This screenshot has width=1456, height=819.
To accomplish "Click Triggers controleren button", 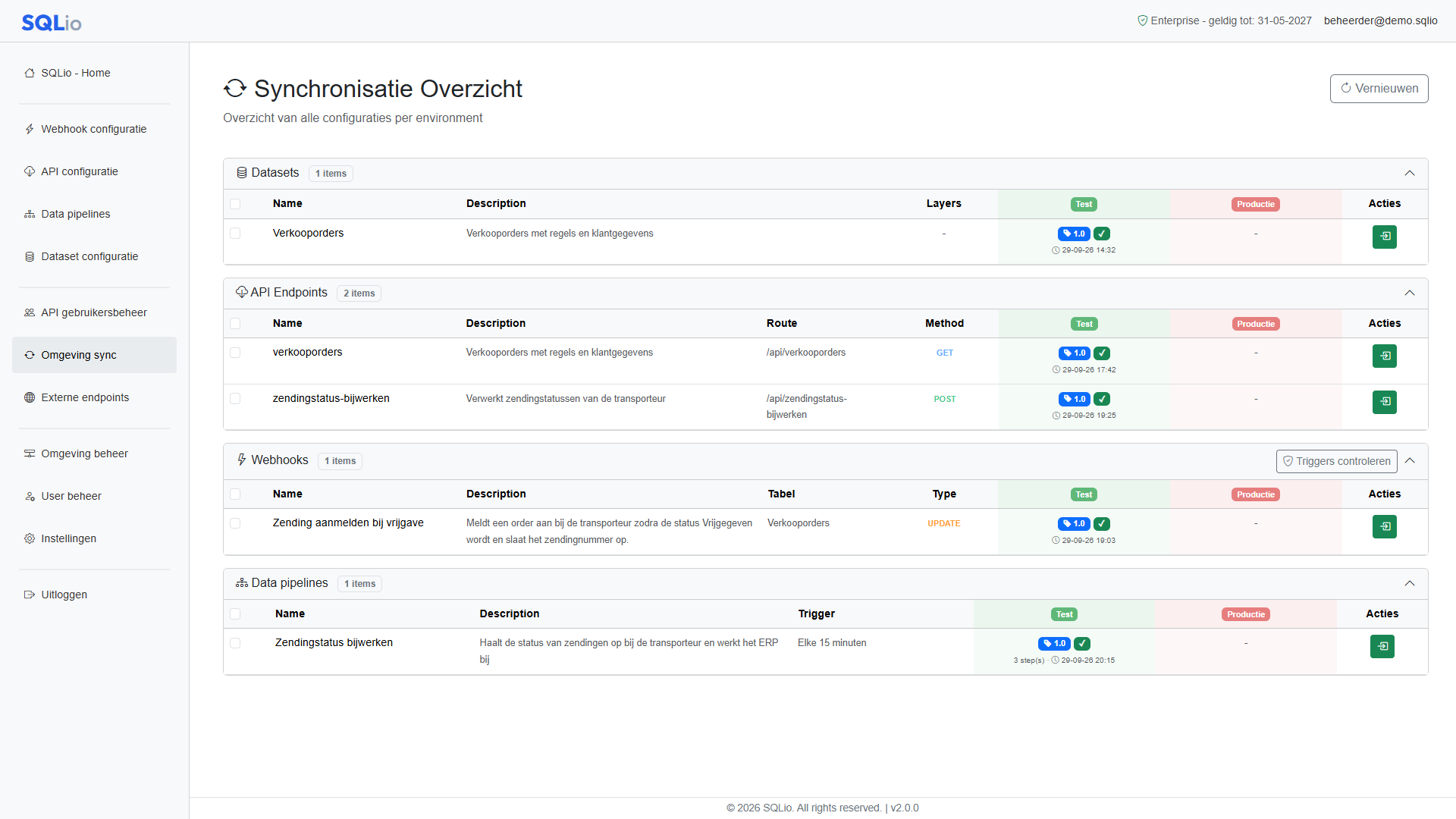I will (1336, 461).
